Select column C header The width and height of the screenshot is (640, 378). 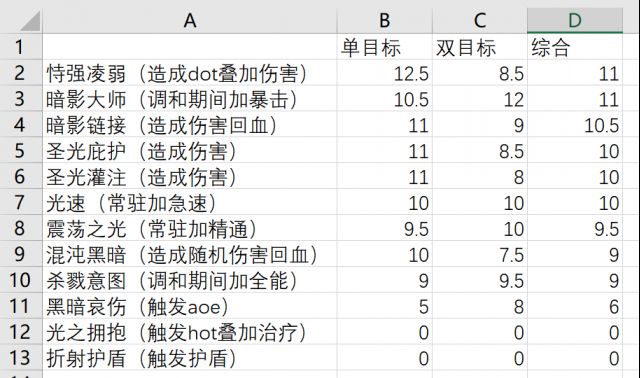(480, 20)
